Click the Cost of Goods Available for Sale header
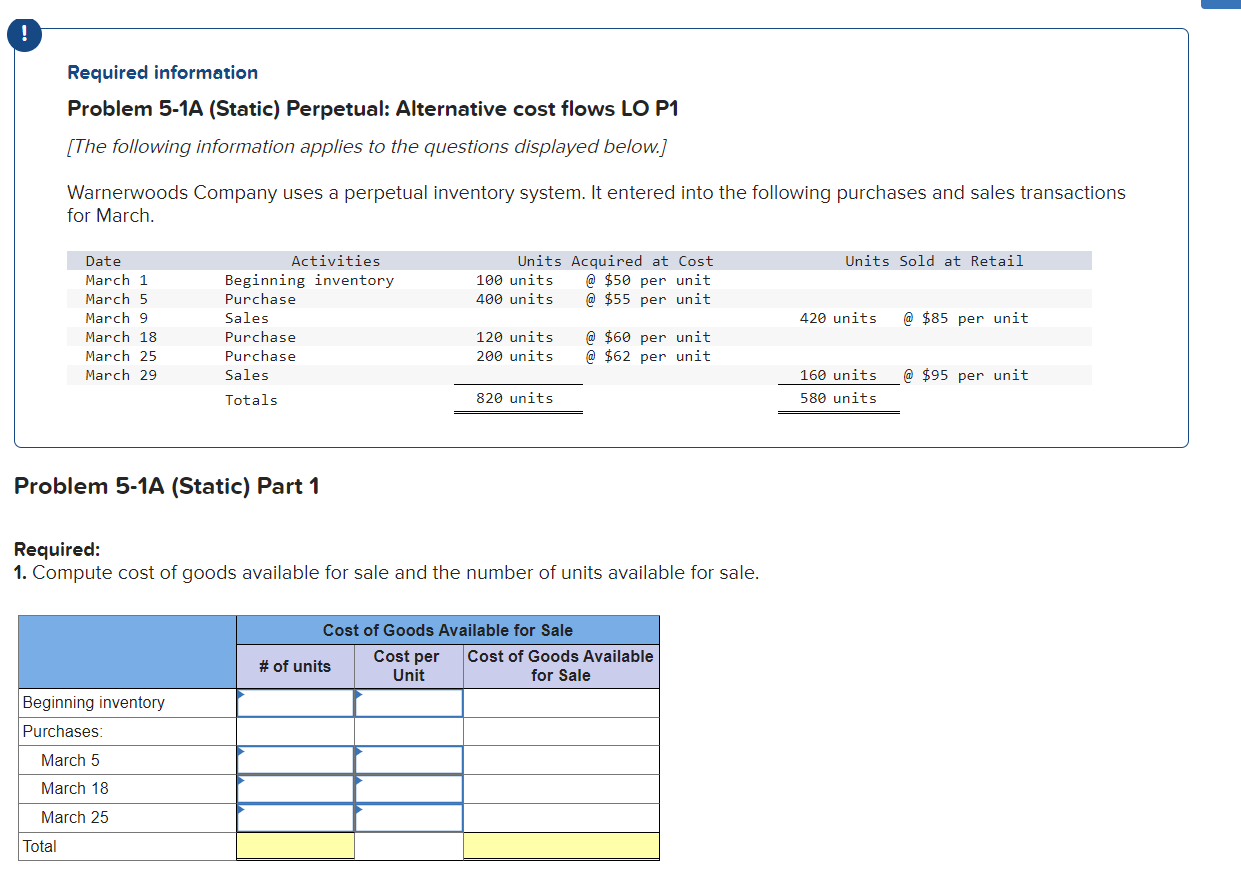The height and width of the screenshot is (896, 1241). (x=447, y=629)
